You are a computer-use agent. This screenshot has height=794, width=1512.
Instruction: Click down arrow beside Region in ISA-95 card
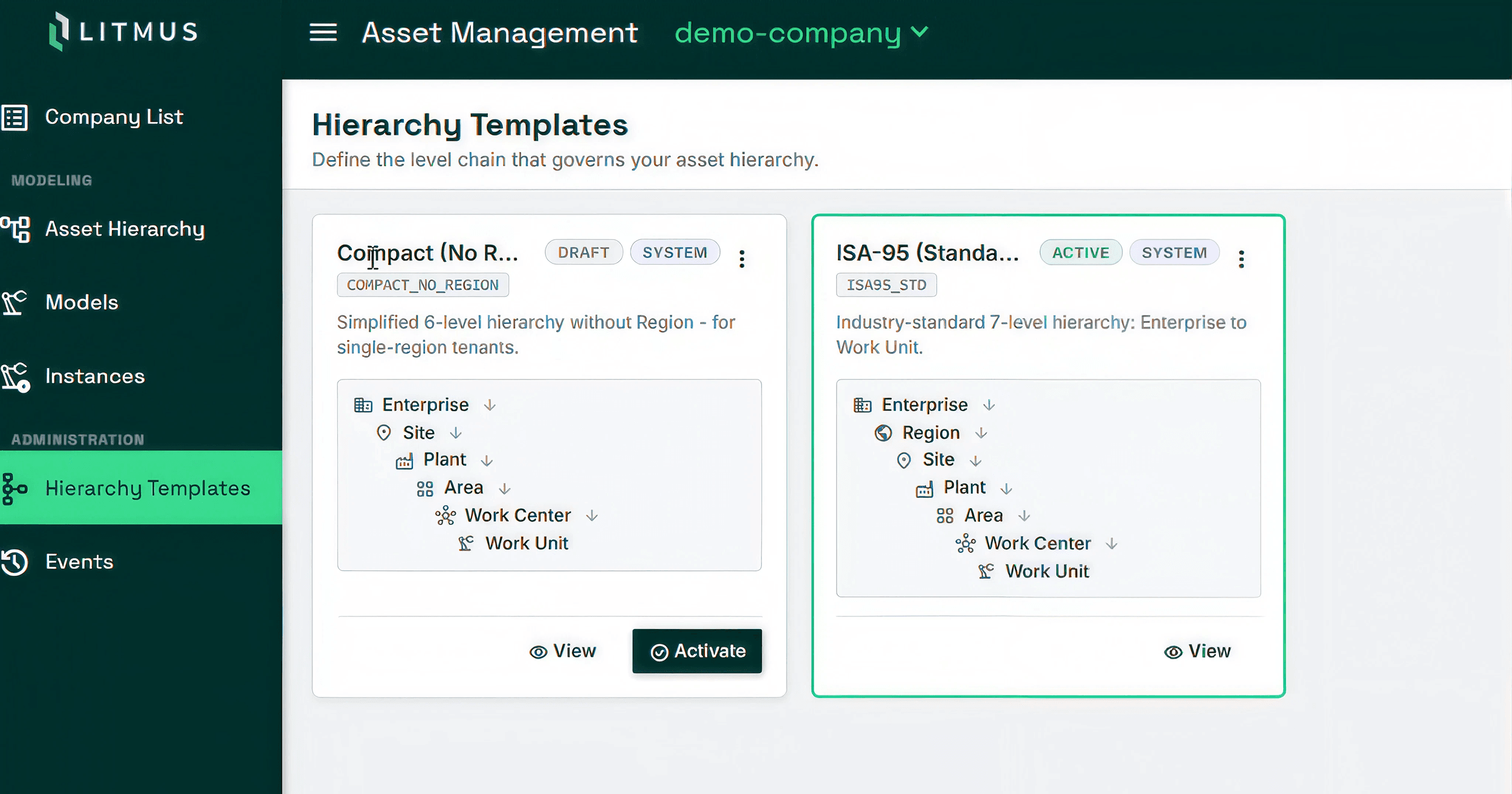(981, 433)
